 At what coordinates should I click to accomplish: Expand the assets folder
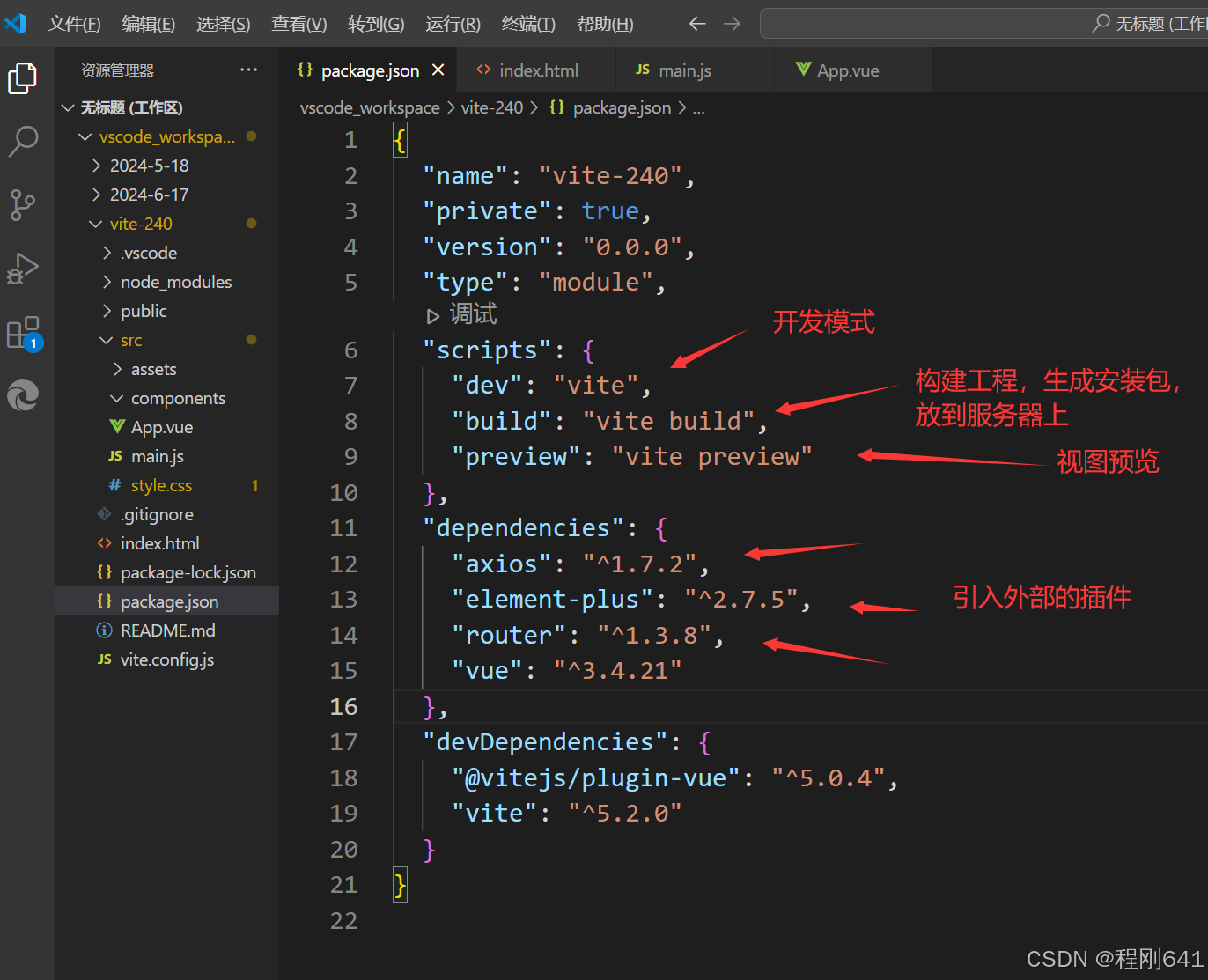coord(167,369)
